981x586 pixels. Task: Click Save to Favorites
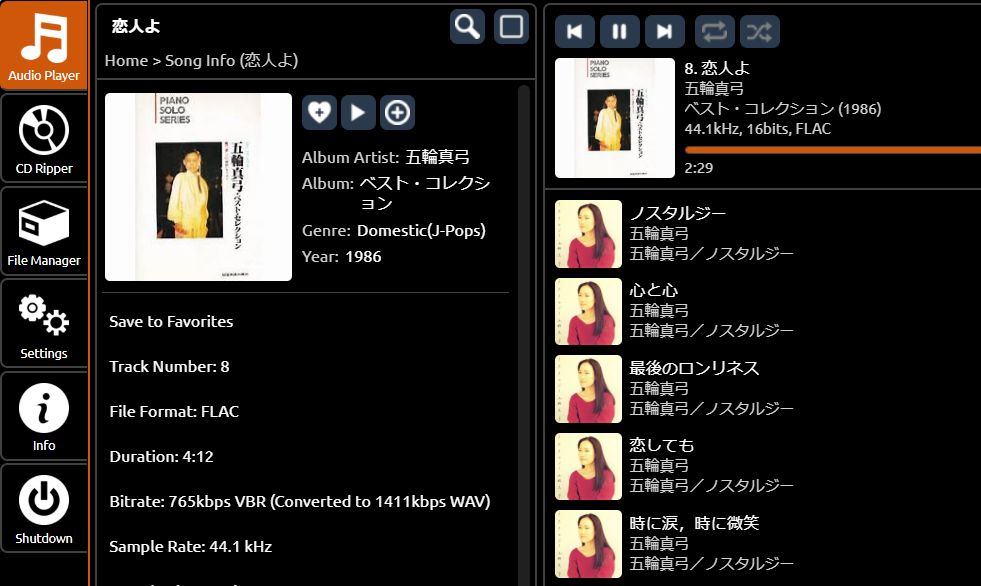pyautogui.click(x=171, y=321)
